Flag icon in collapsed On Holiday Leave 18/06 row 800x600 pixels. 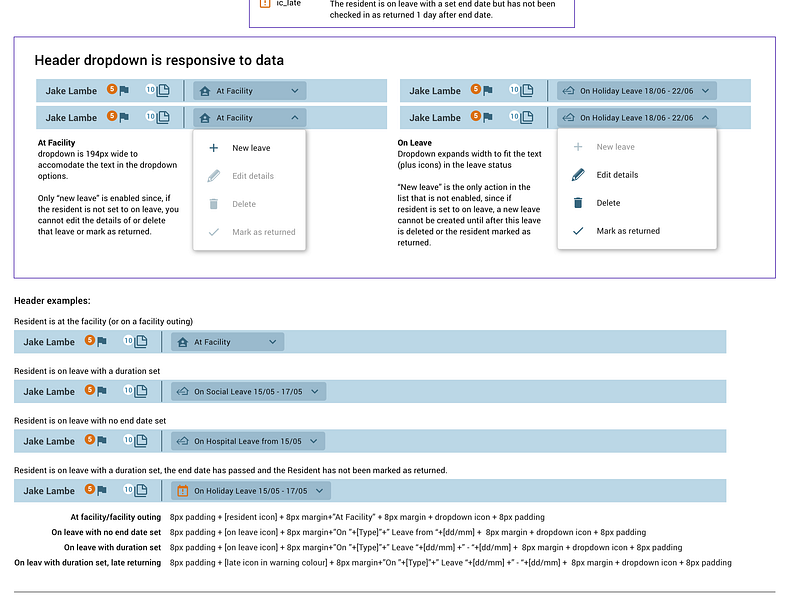(x=488, y=90)
